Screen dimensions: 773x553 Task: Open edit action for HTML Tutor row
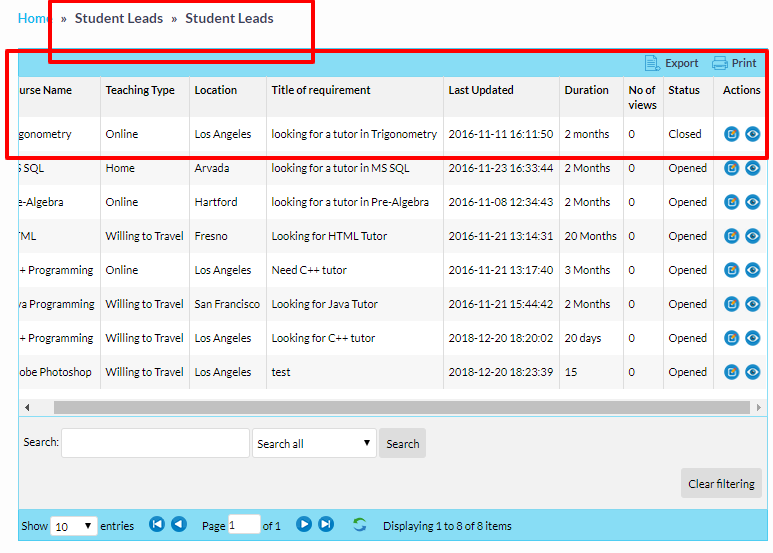click(732, 236)
